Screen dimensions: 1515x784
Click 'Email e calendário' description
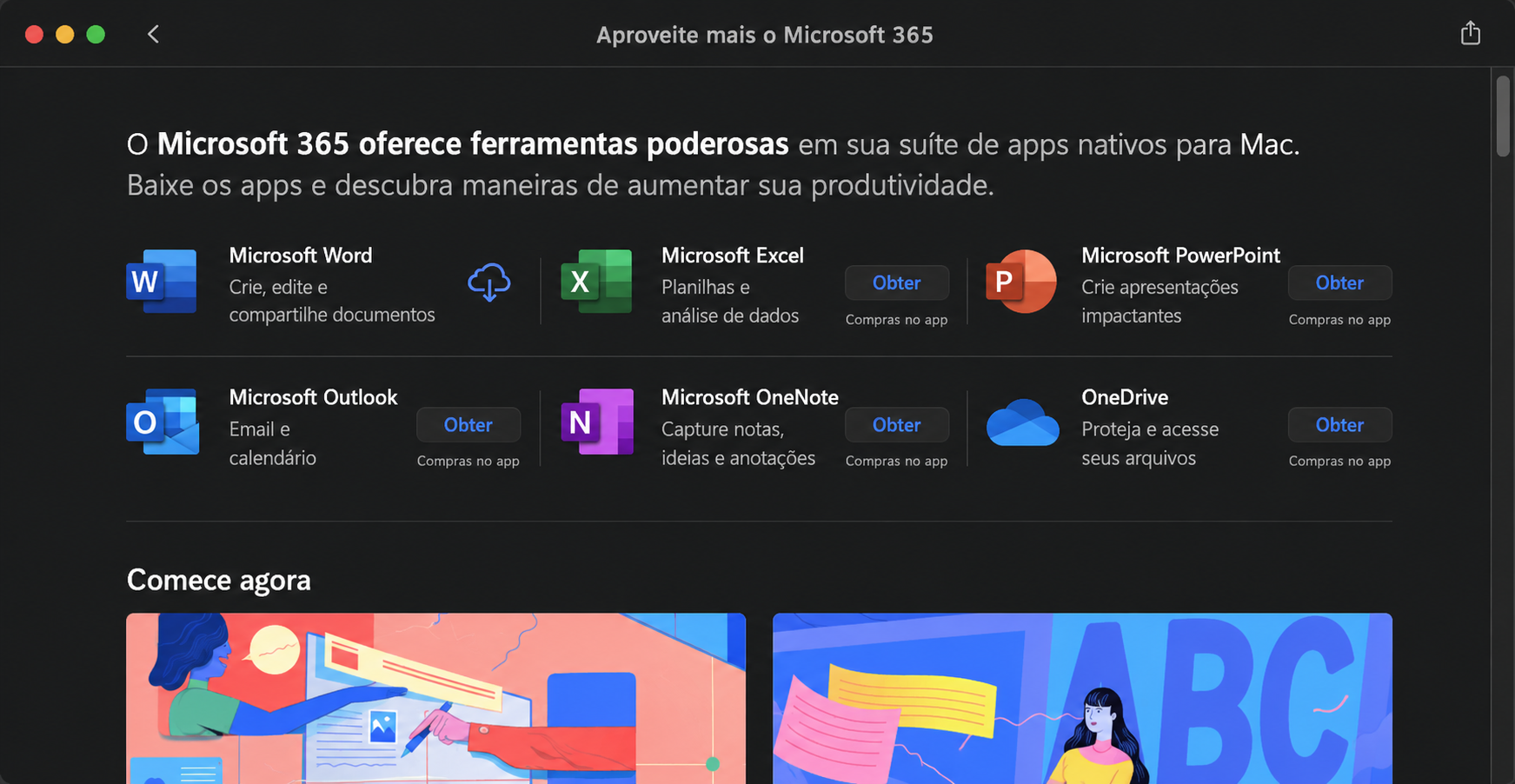coord(272,443)
